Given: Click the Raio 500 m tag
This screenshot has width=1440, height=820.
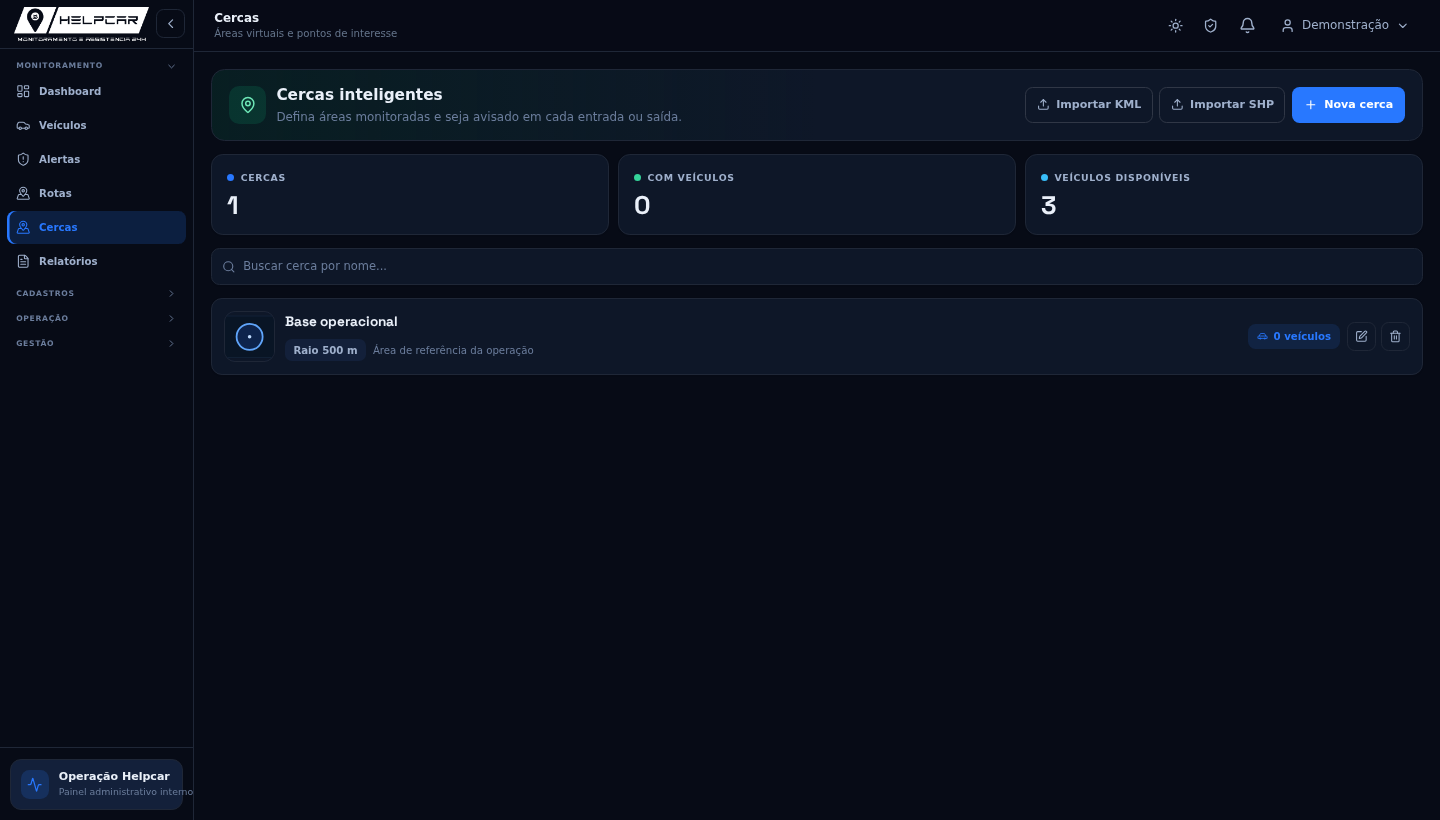Looking at the screenshot, I should [325, 350].
